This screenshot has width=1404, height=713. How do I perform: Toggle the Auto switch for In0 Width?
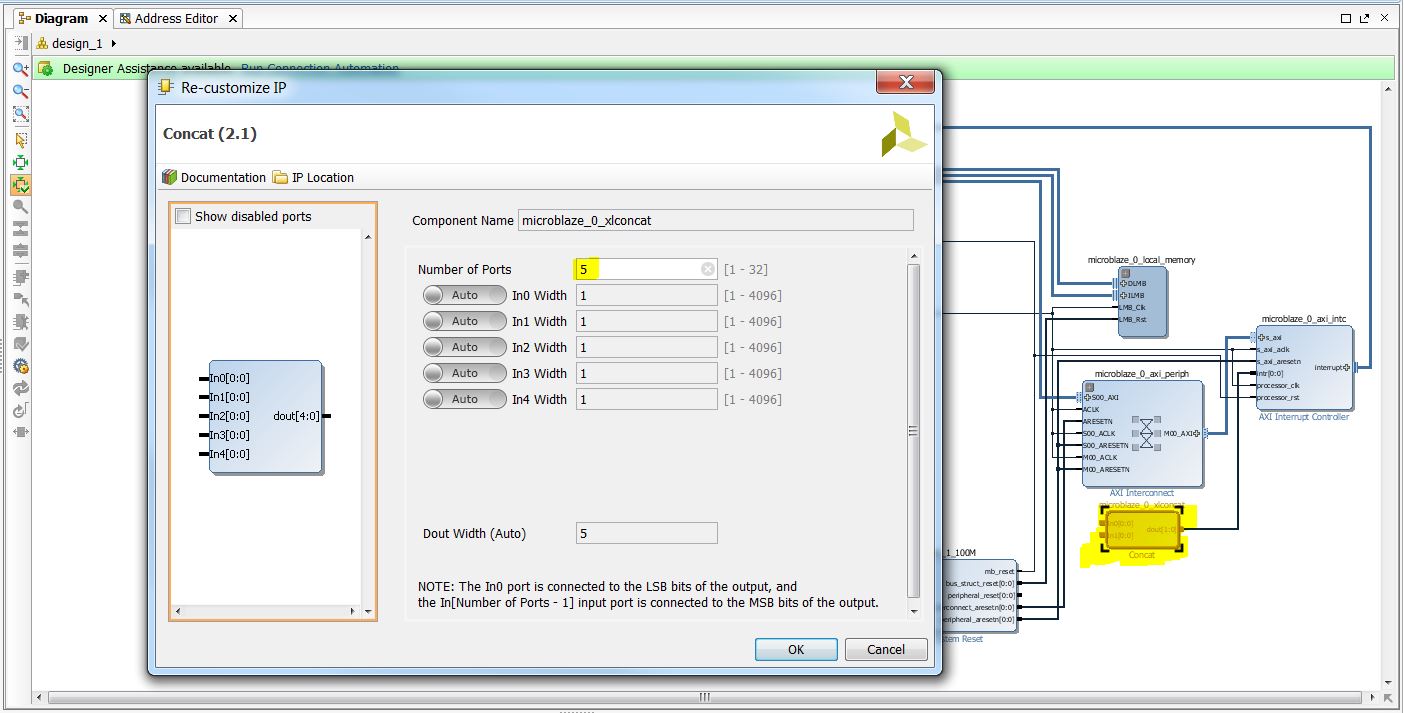coord(465,295)
